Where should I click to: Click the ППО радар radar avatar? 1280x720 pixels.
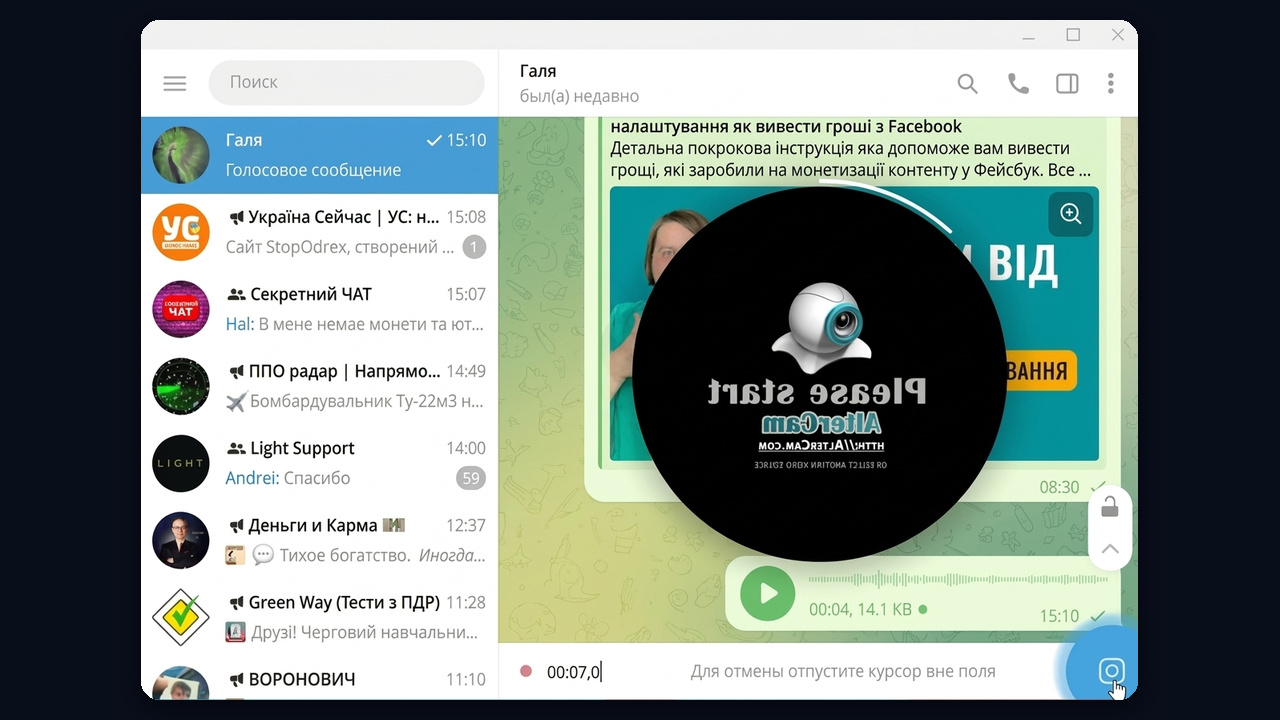181,386
